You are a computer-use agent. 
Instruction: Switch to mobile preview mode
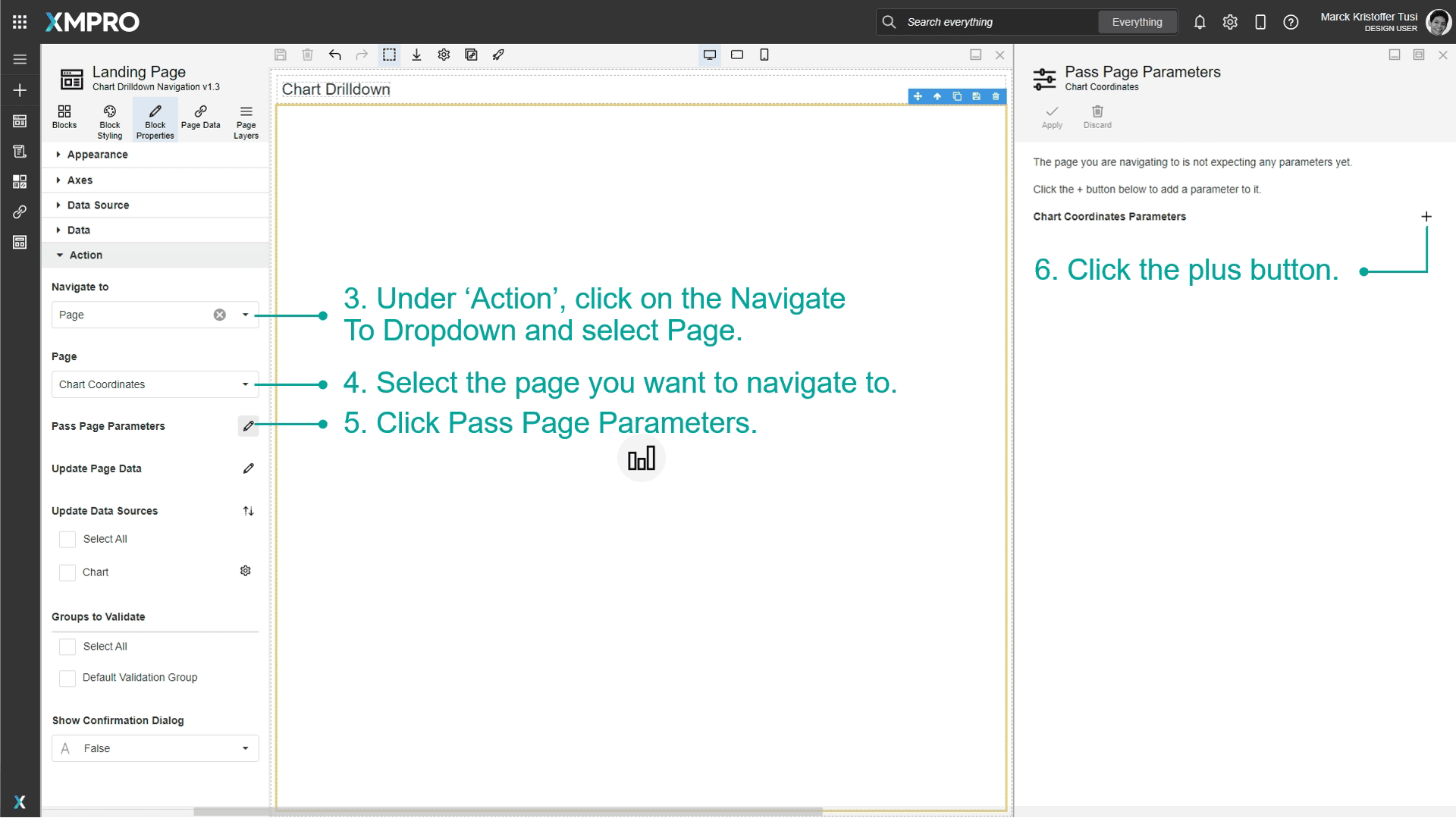pos(764,55)
